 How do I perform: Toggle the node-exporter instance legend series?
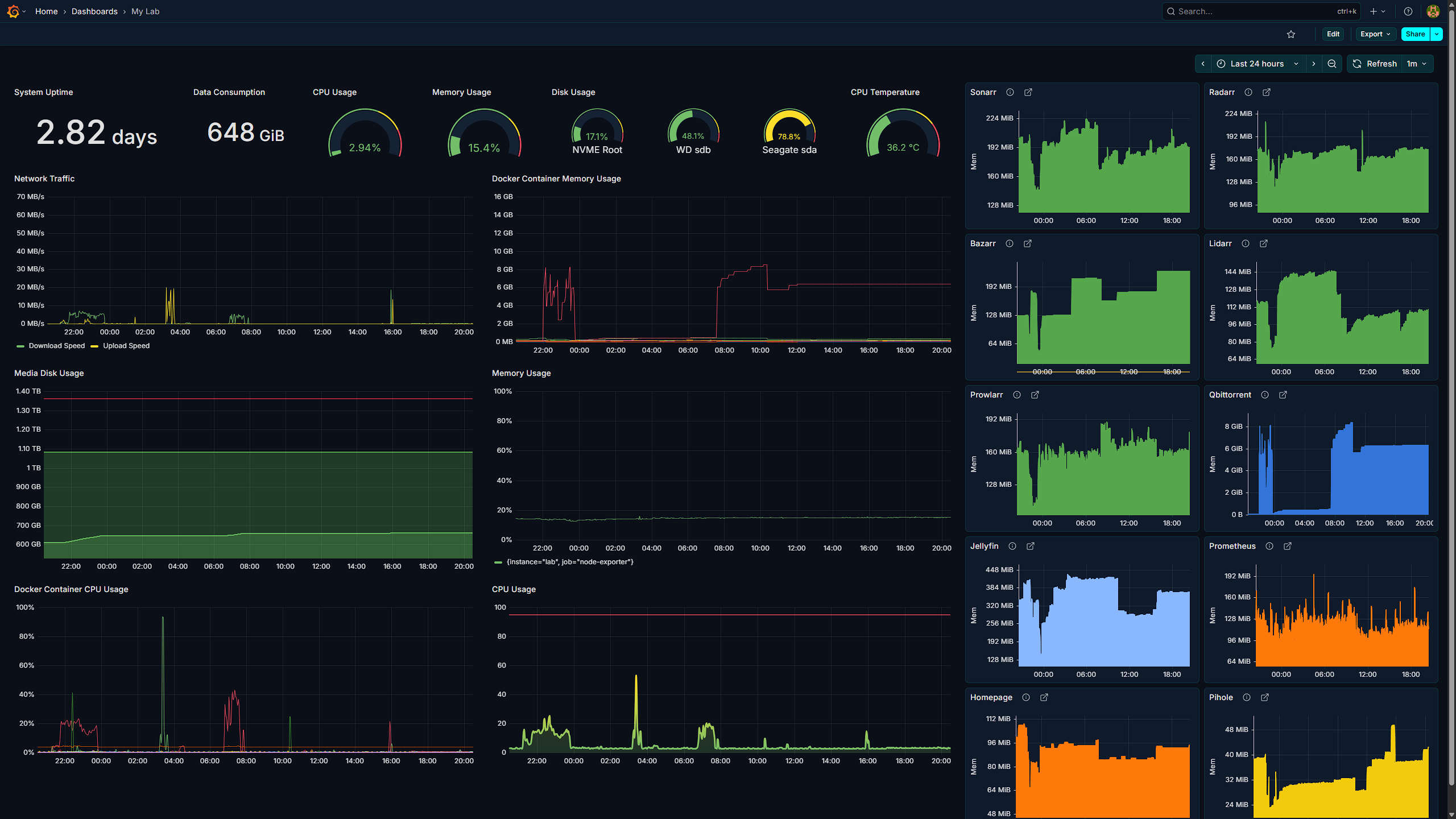[569, 562]
